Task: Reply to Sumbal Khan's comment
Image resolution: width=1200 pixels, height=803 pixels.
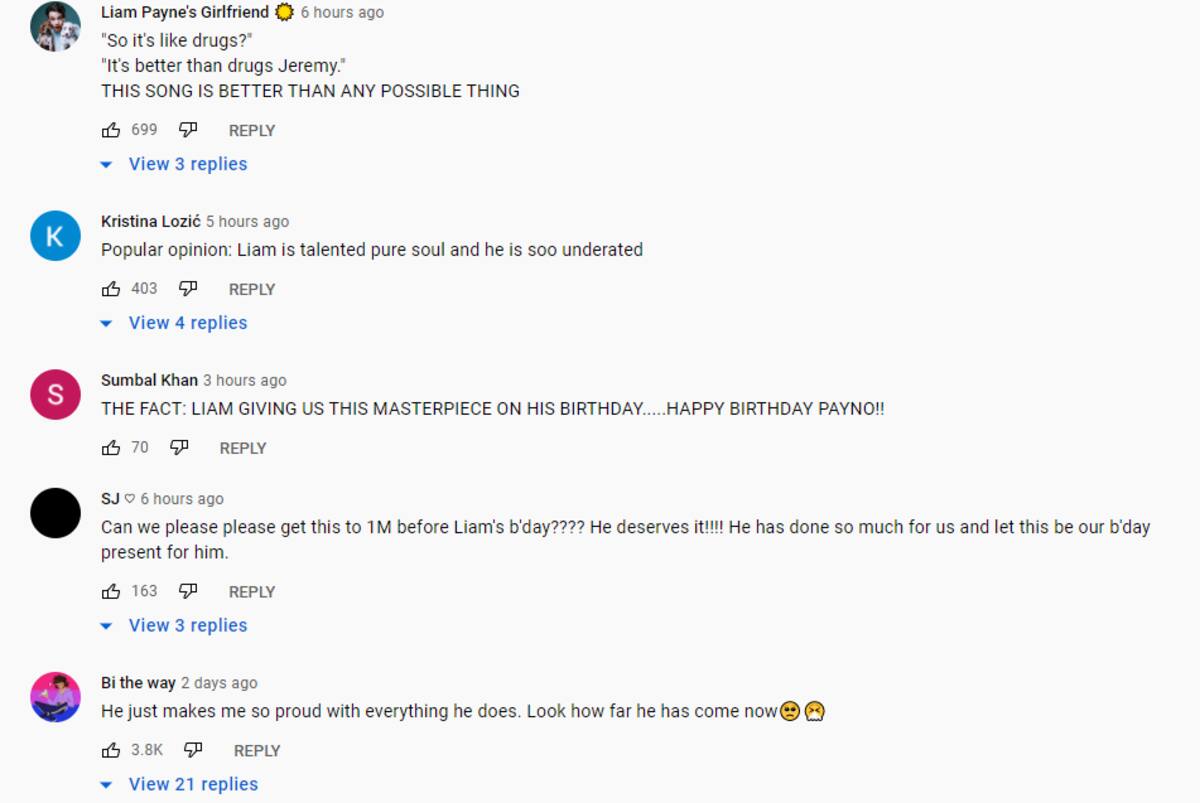Action: (x=243, y=448)
